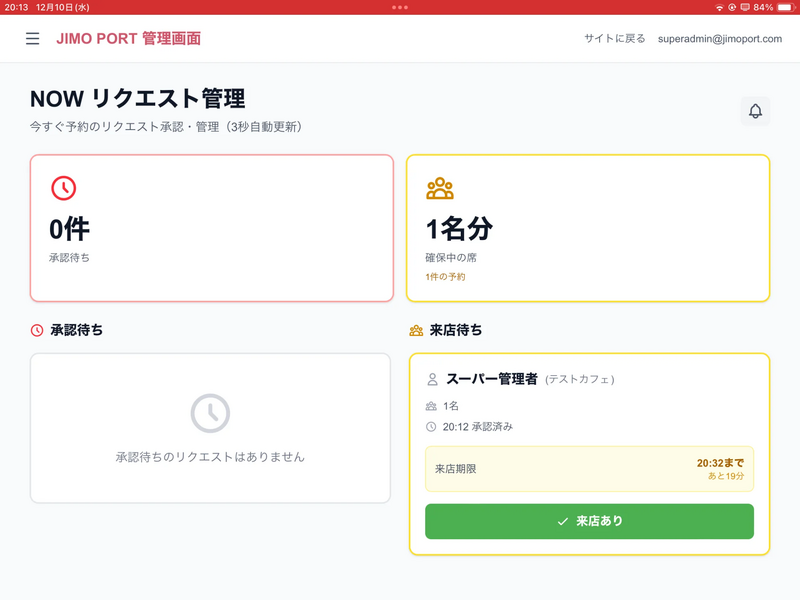Click the large gray clock icon in the empty list

click(210, 413)
